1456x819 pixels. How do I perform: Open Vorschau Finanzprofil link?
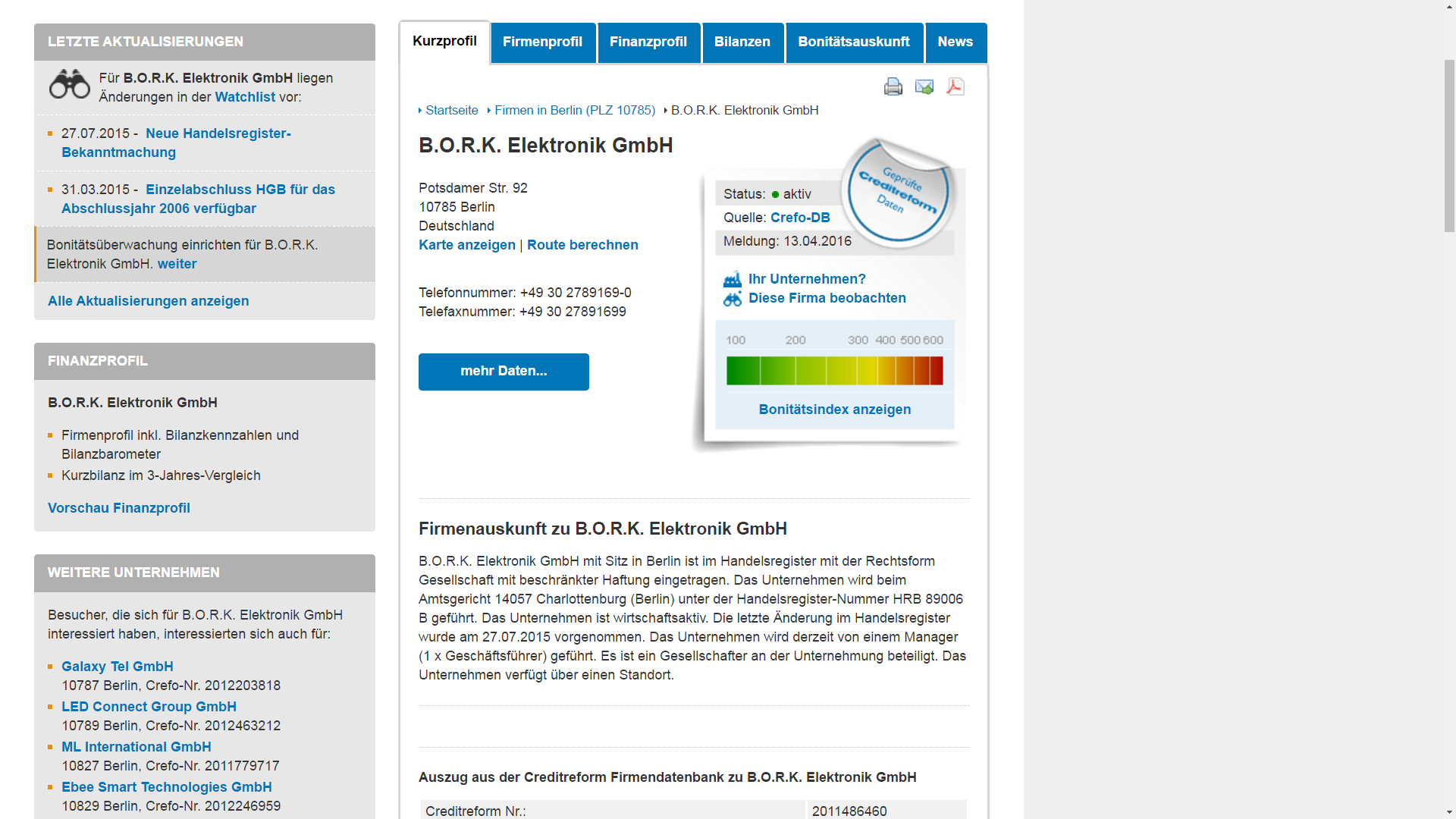pyautogui.click(x=119, y=508)
